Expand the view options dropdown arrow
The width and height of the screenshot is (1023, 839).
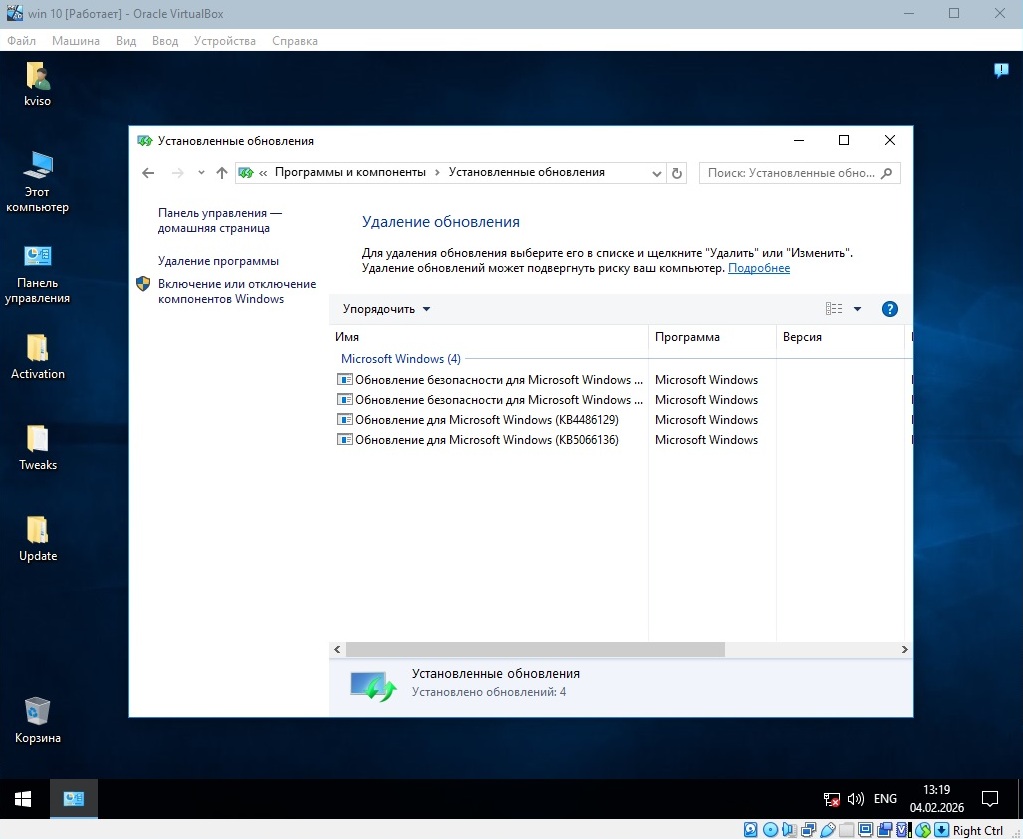coord(857,309)
